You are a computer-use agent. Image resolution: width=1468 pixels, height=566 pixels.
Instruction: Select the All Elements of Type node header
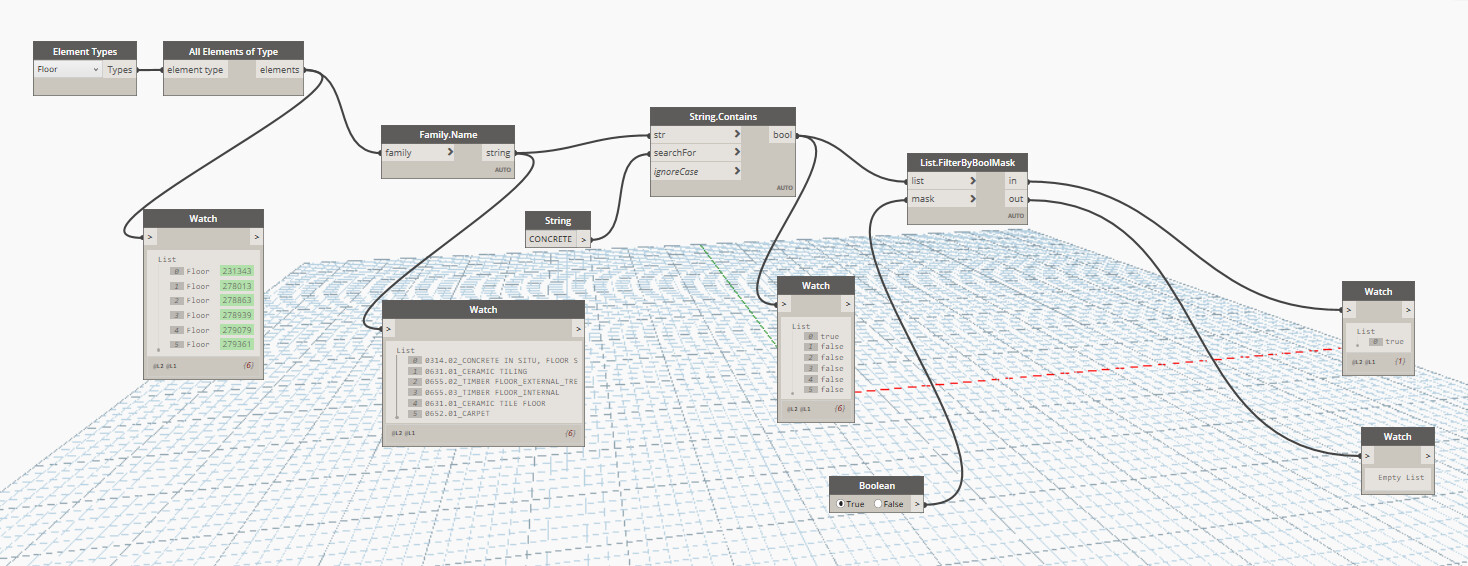tap(233, 52)
